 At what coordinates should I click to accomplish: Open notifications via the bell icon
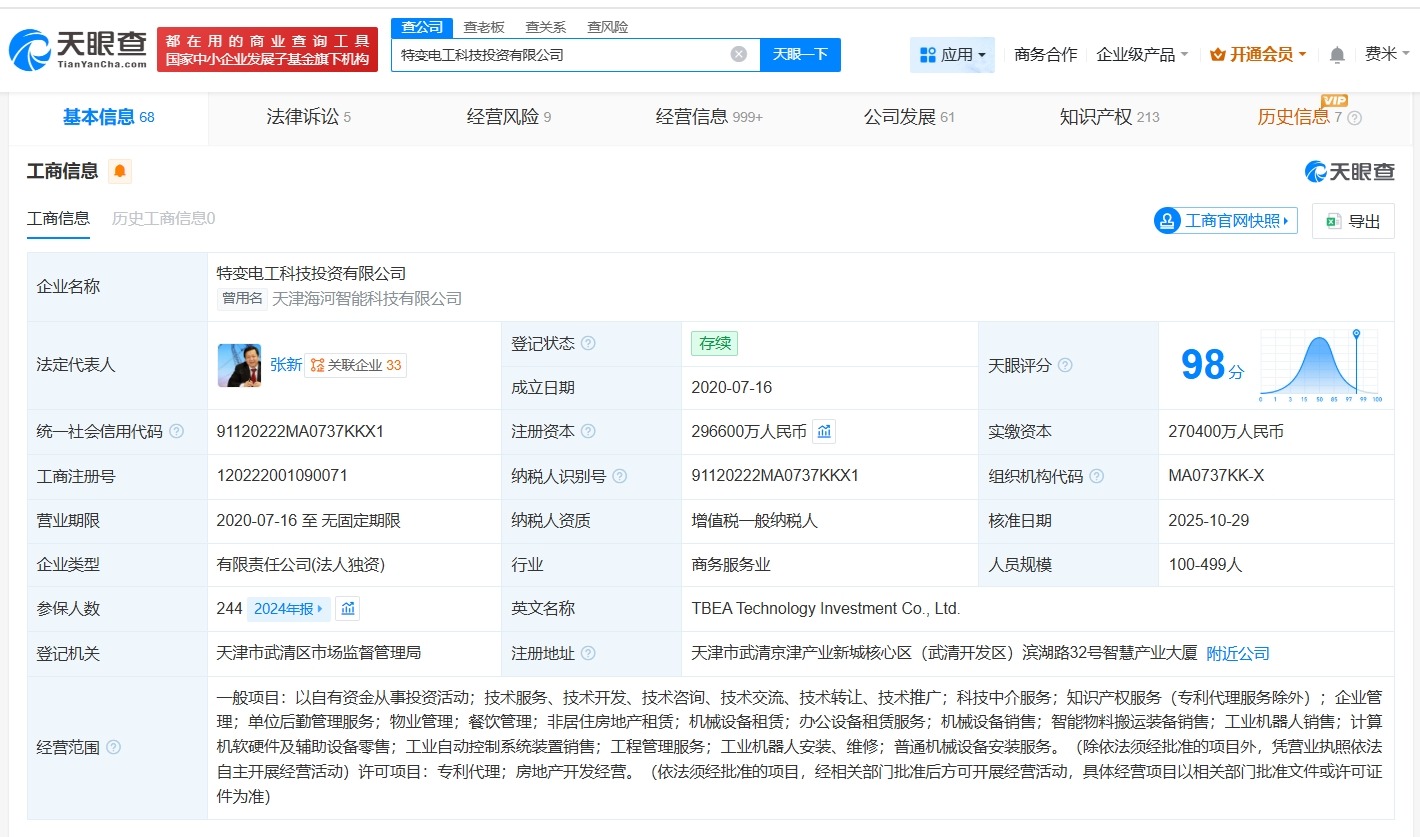click(1337, 55)
